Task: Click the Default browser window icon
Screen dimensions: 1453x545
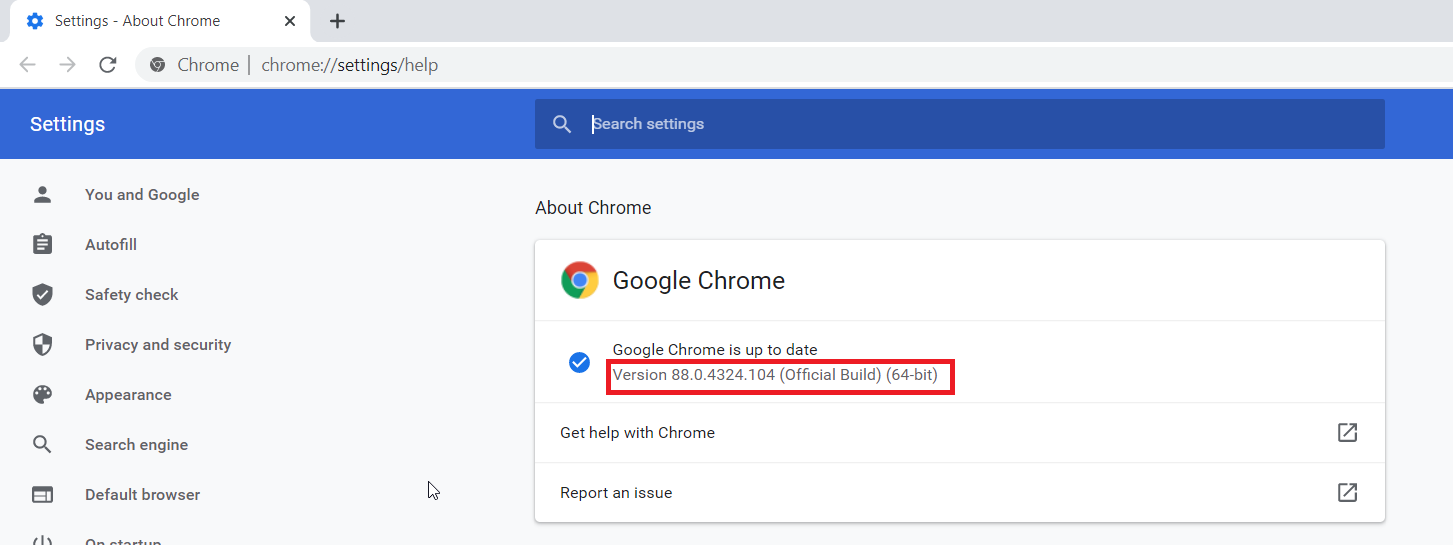Action: point(42,495)
